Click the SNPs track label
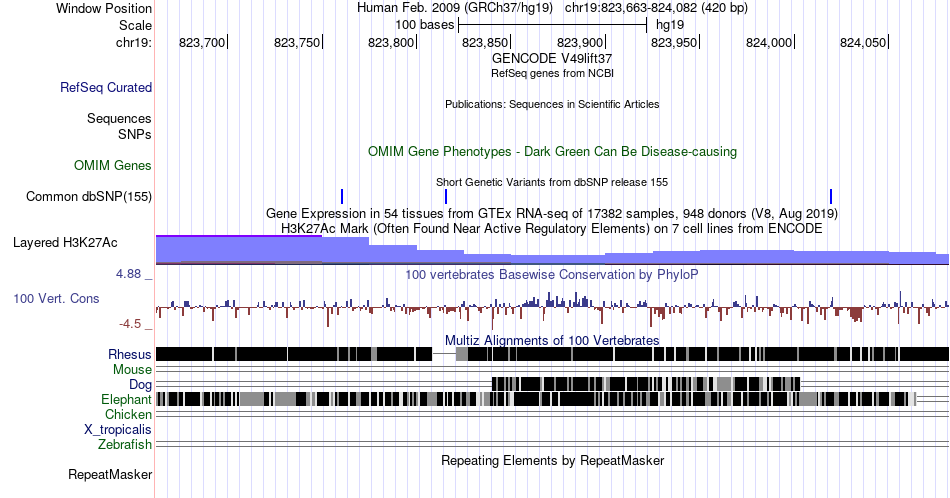The width and height of the screenshot is (950, 498). [x=135, y=134]
